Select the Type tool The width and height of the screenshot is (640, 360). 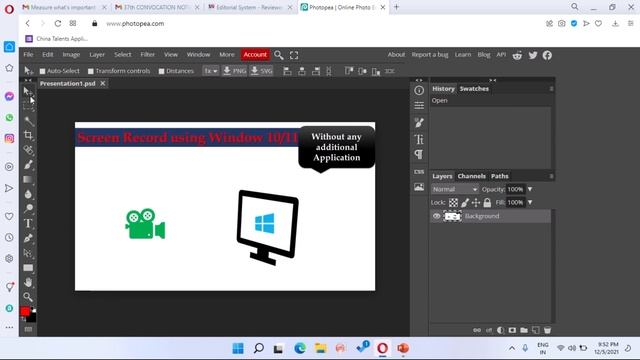(x=28, y=223)
